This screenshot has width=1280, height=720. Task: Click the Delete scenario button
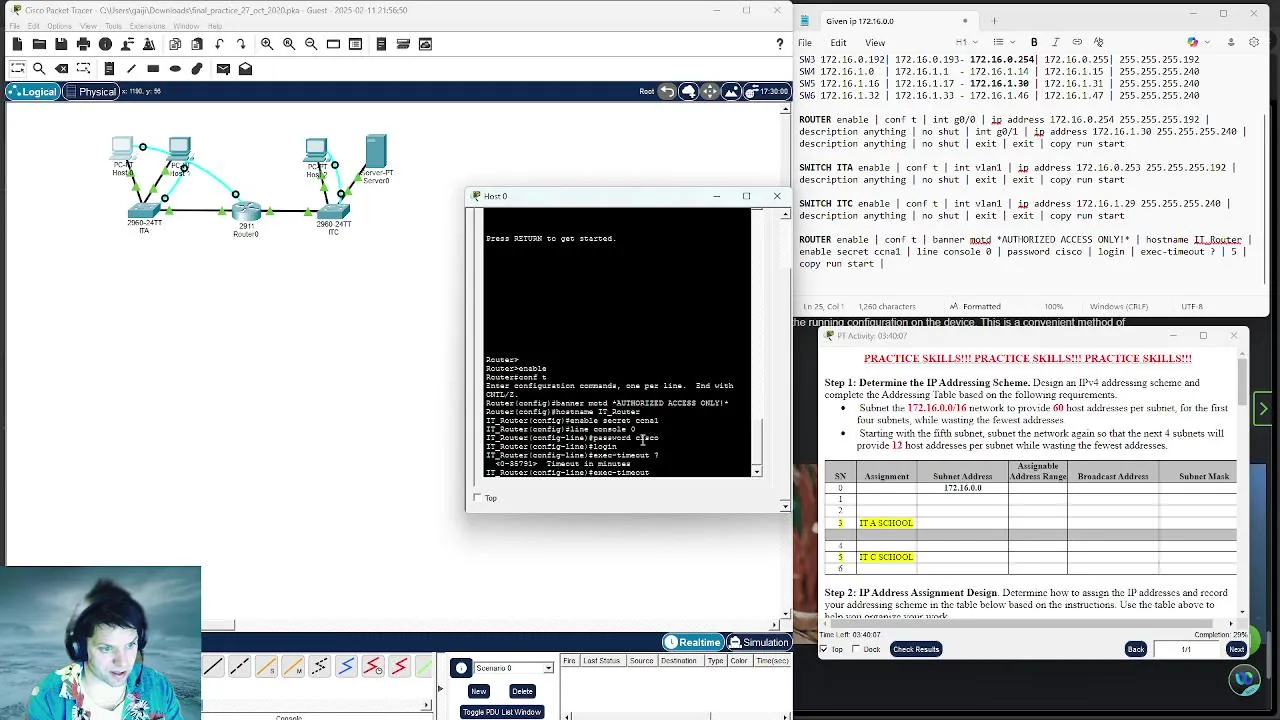522,691
